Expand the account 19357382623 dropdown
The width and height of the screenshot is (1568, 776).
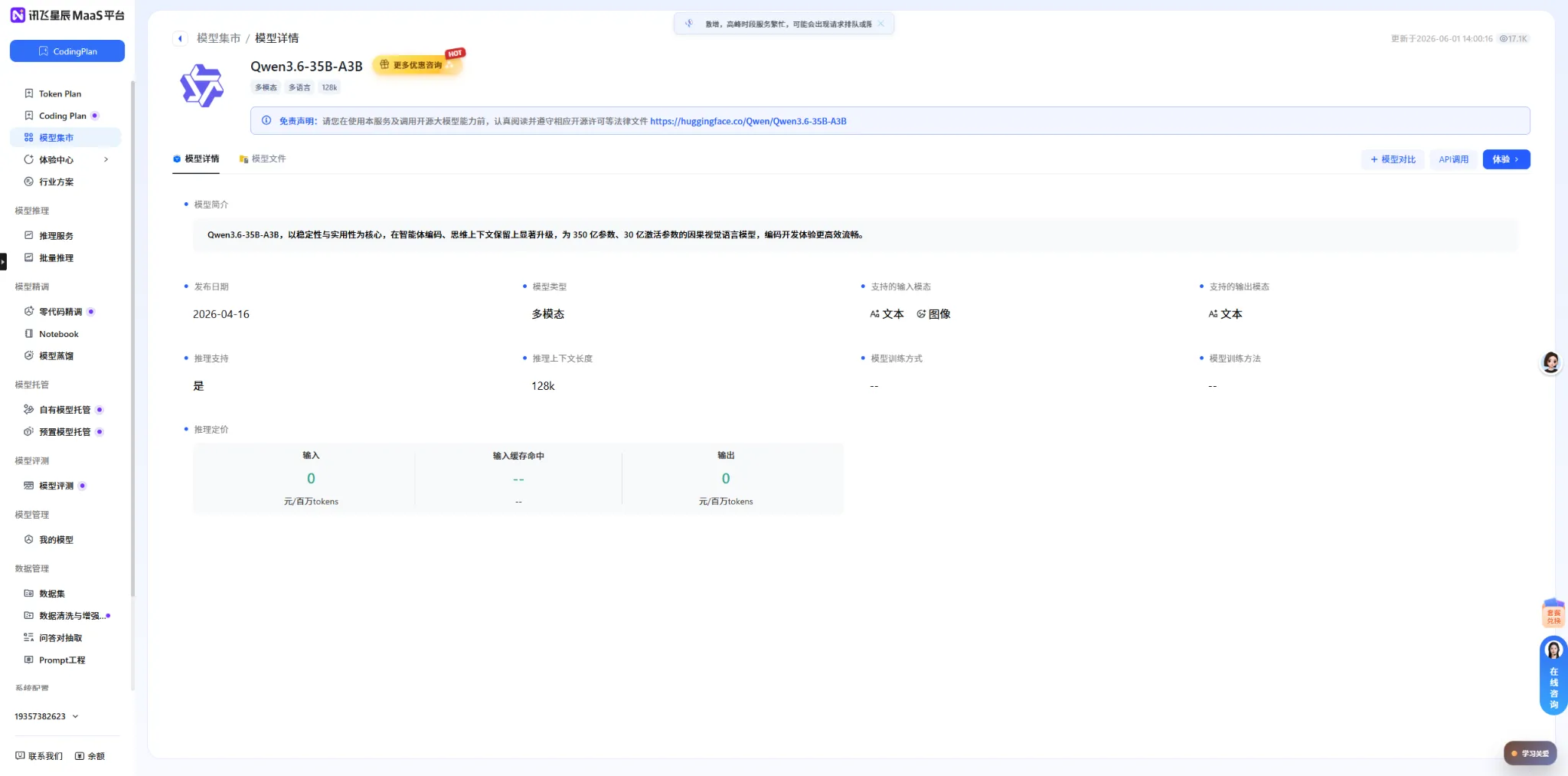click(x=47, y=716)
